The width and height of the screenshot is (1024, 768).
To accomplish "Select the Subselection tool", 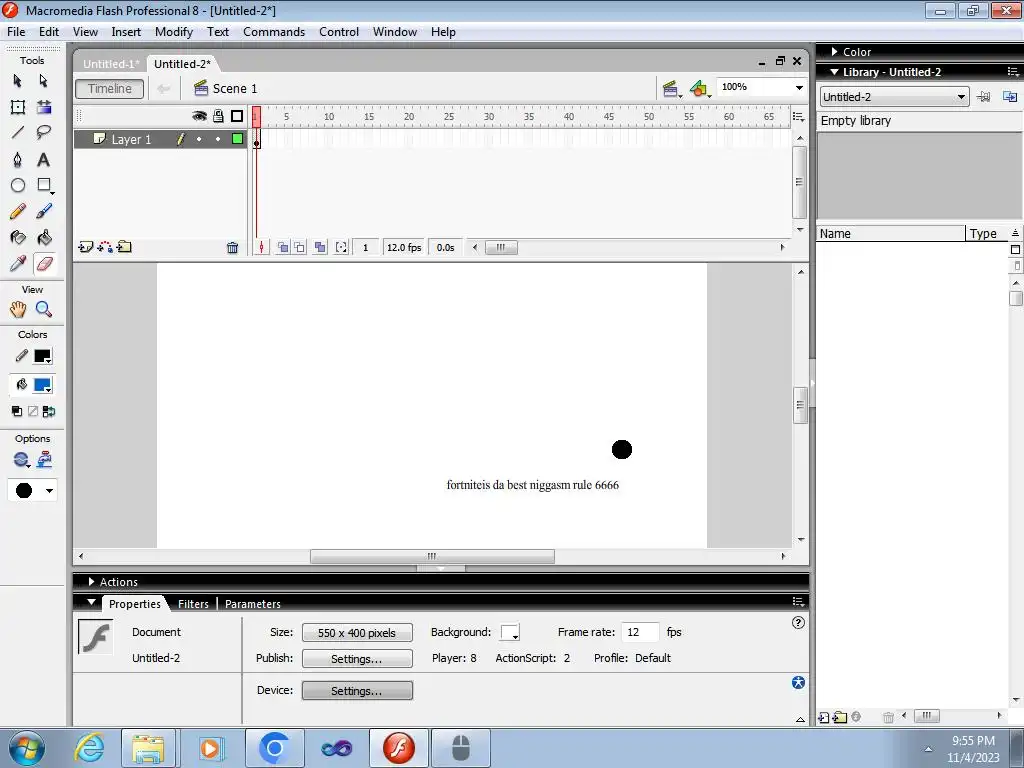I will click(x=44, y=80).
